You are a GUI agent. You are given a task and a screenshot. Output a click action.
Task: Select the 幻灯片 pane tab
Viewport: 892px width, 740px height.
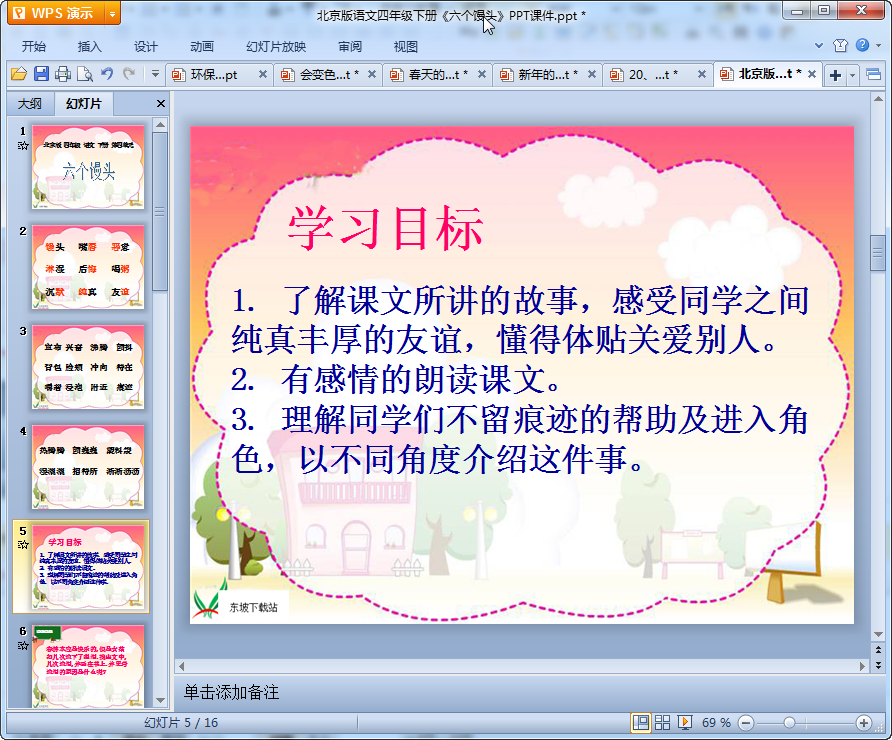coord(84,104)
